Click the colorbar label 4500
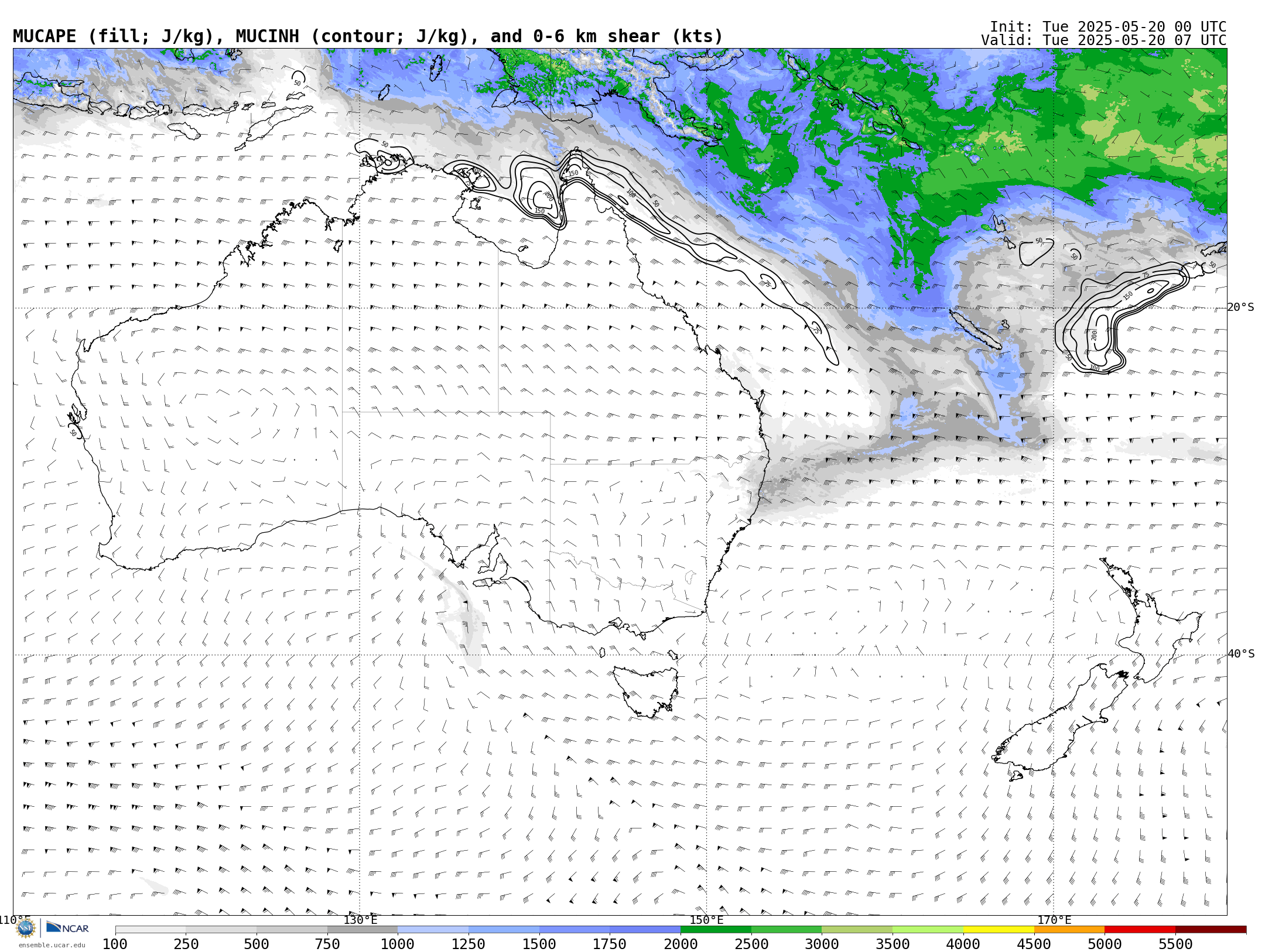Screen dimensions: 1265x952 coord(1034,944)
